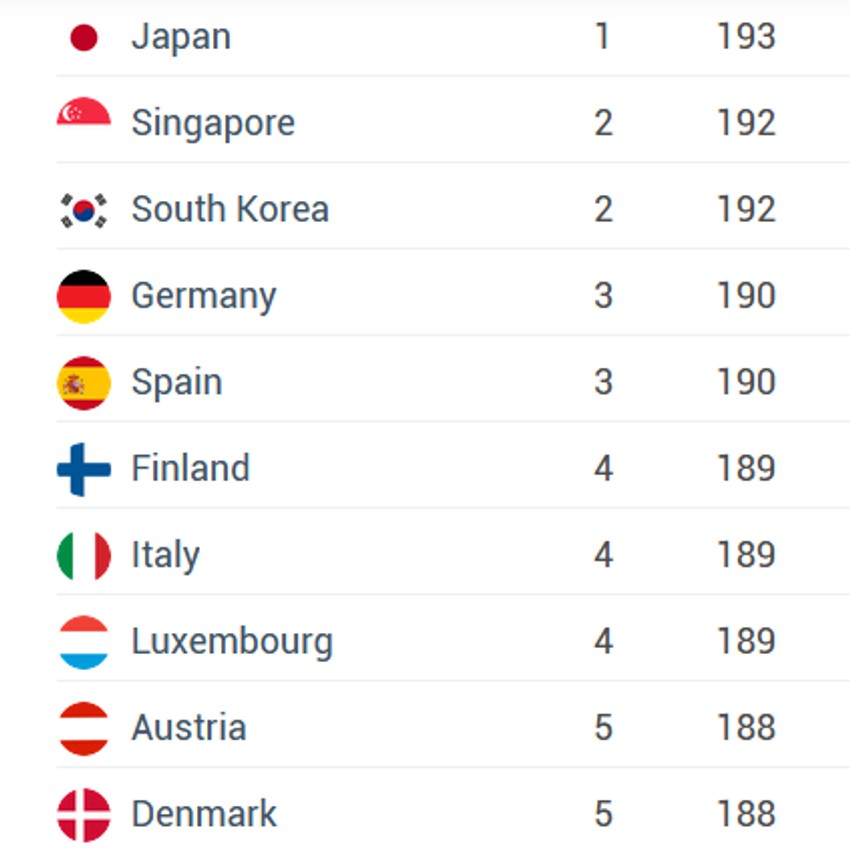Click Finland's rank number 4
This screenshot has height=852, width=850.
603,469
